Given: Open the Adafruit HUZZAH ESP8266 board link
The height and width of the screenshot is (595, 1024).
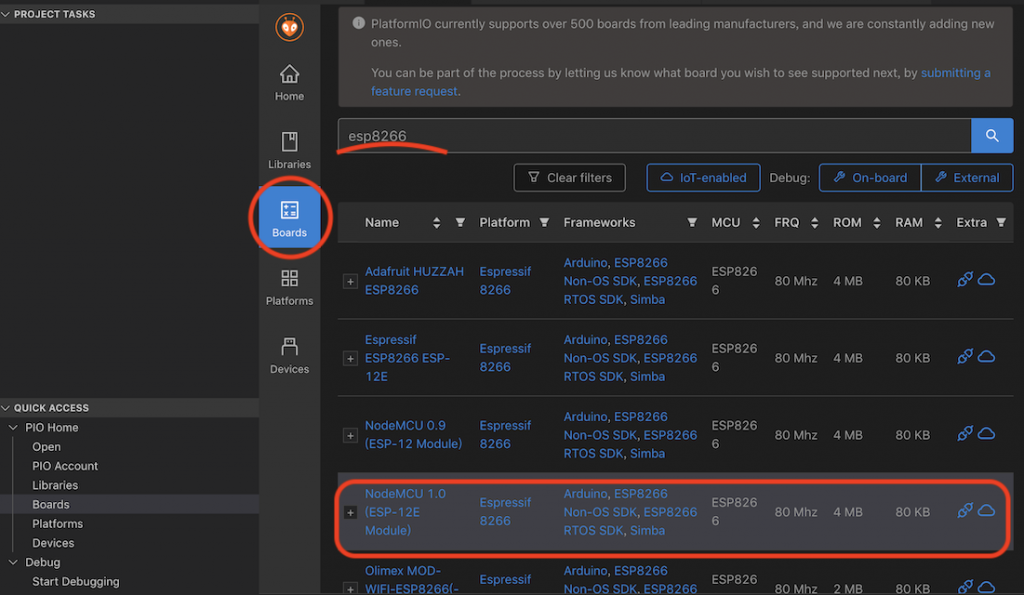Looking at the screenshot, I should [x=414, y=280].
